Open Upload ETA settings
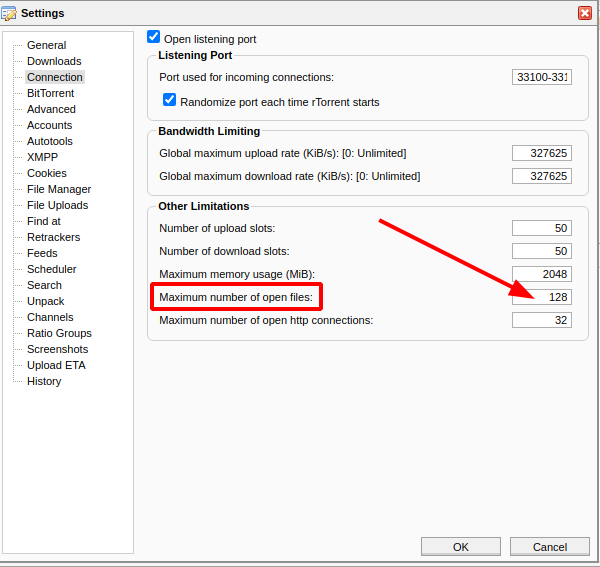This screenshot has width=600, height=567. pos(56,365)
